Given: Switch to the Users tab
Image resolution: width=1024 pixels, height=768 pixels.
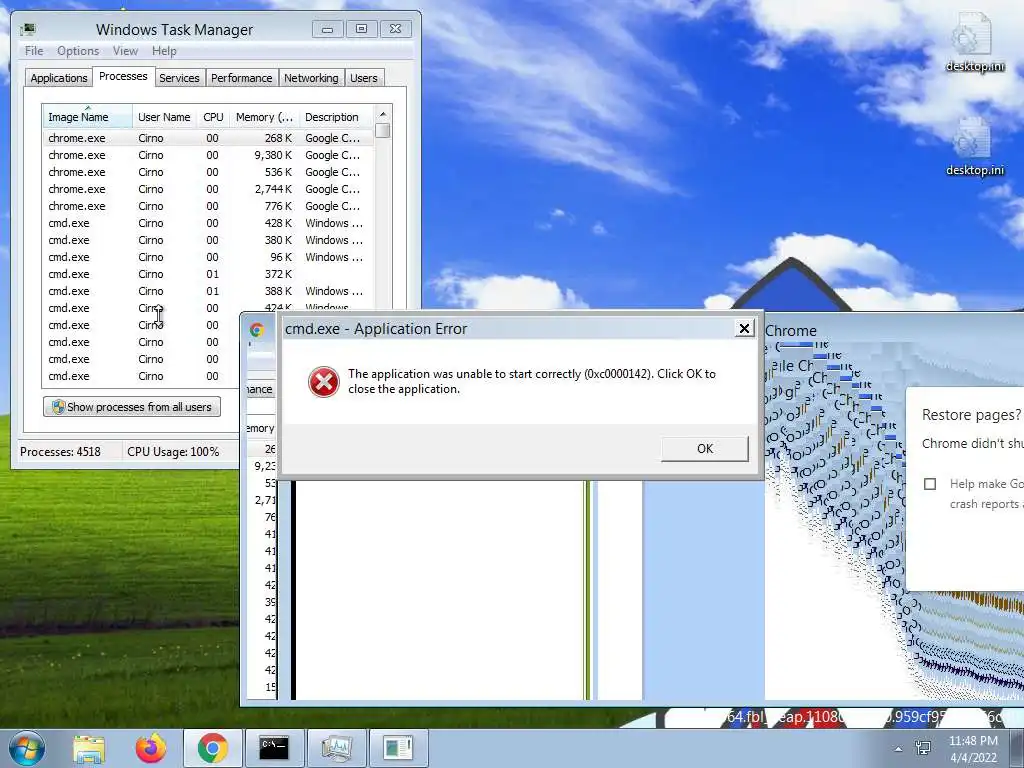Looking at the screenshot, I should click(364, 78).
